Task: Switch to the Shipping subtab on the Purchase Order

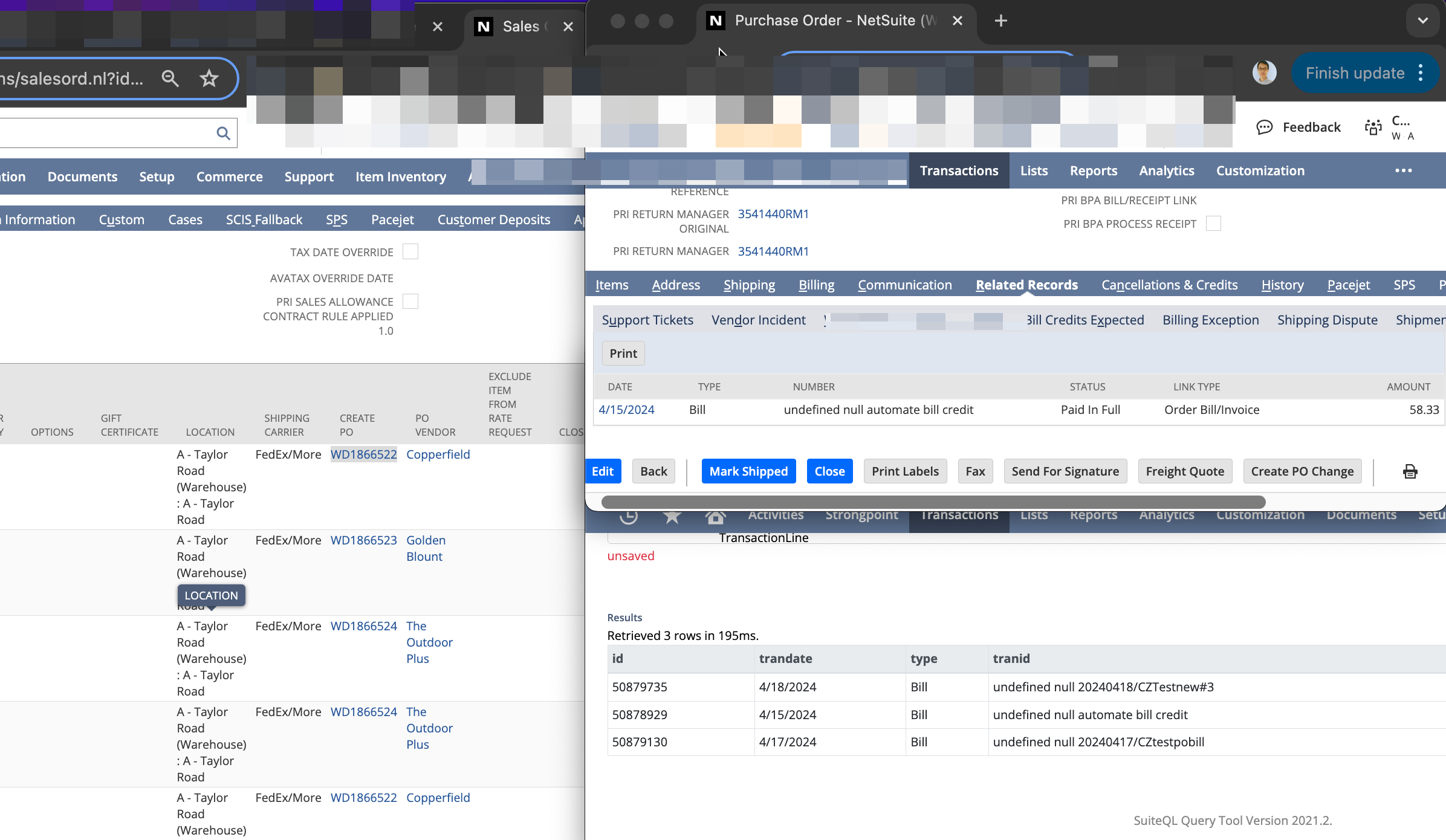Action: tap(750, 285)
